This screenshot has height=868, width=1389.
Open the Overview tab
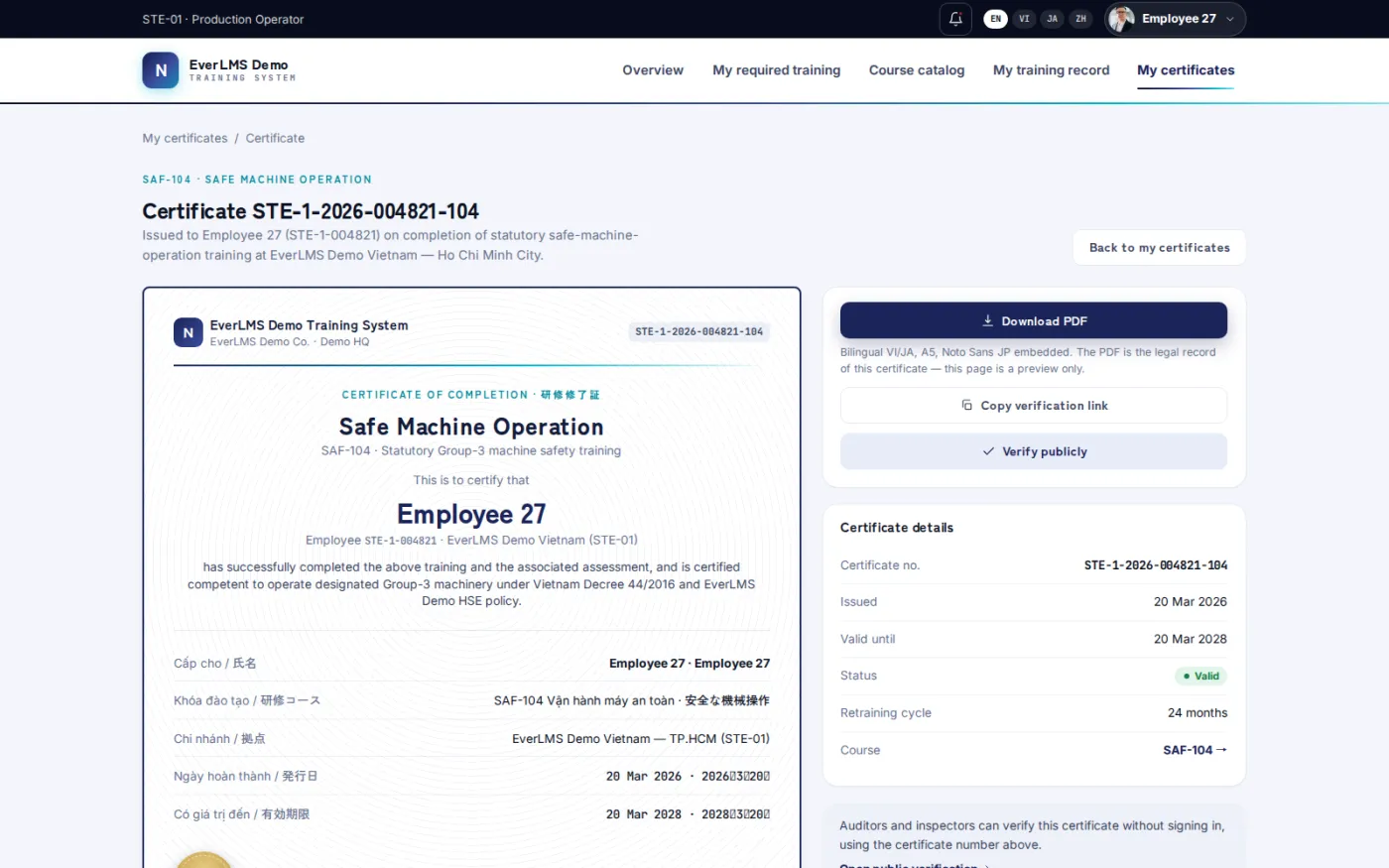click(x=653, y=70)
